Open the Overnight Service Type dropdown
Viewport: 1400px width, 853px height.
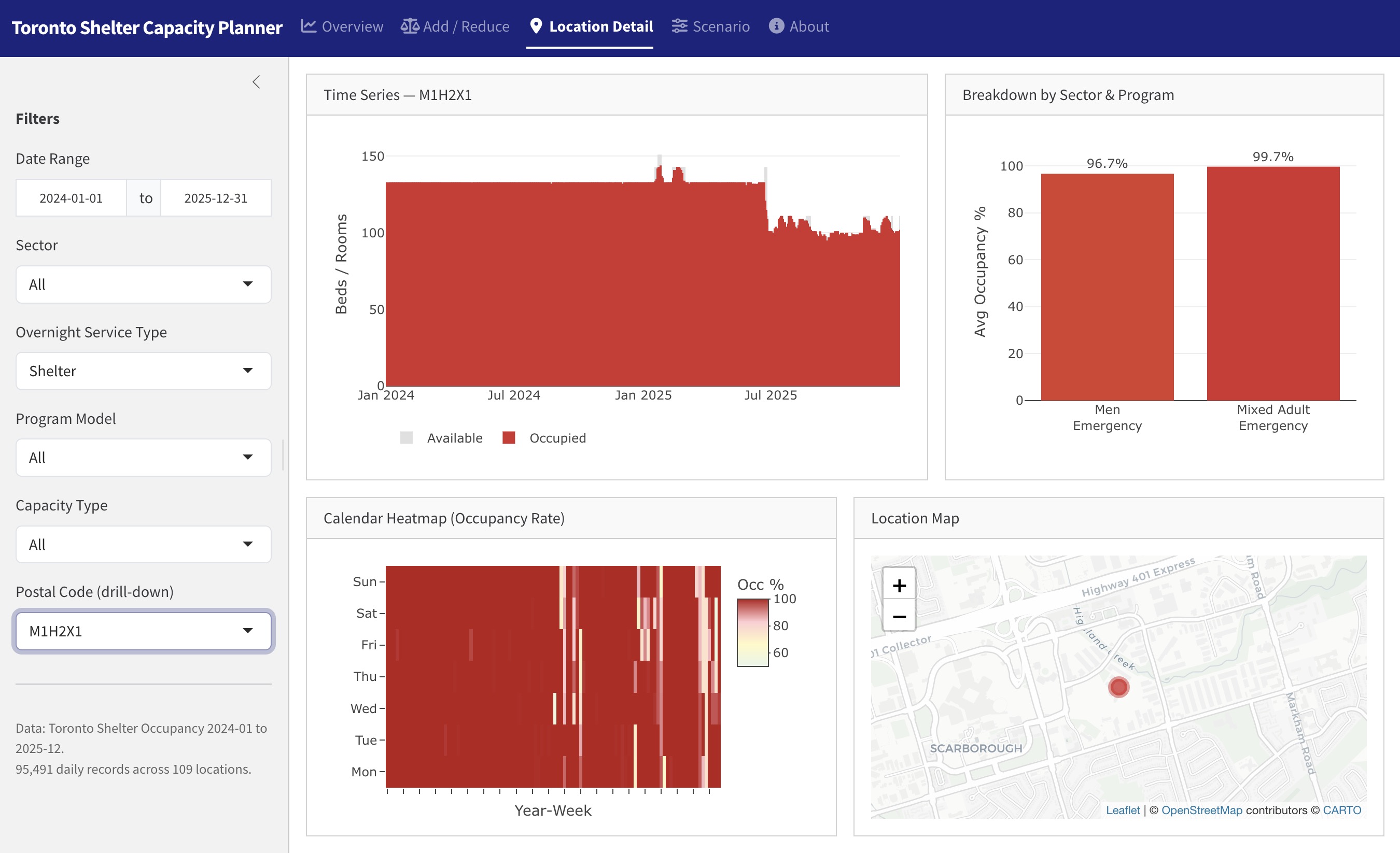(143, 371)
